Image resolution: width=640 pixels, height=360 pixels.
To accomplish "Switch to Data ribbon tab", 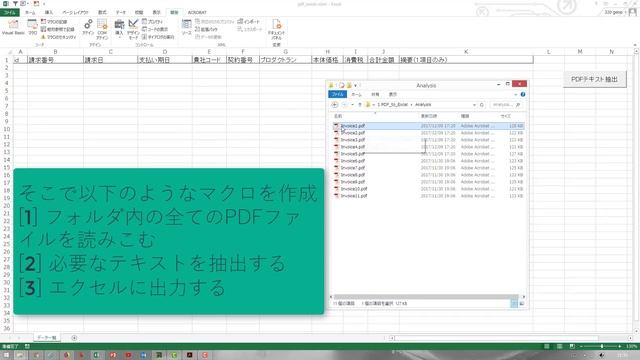I will [x=121, y=13].
